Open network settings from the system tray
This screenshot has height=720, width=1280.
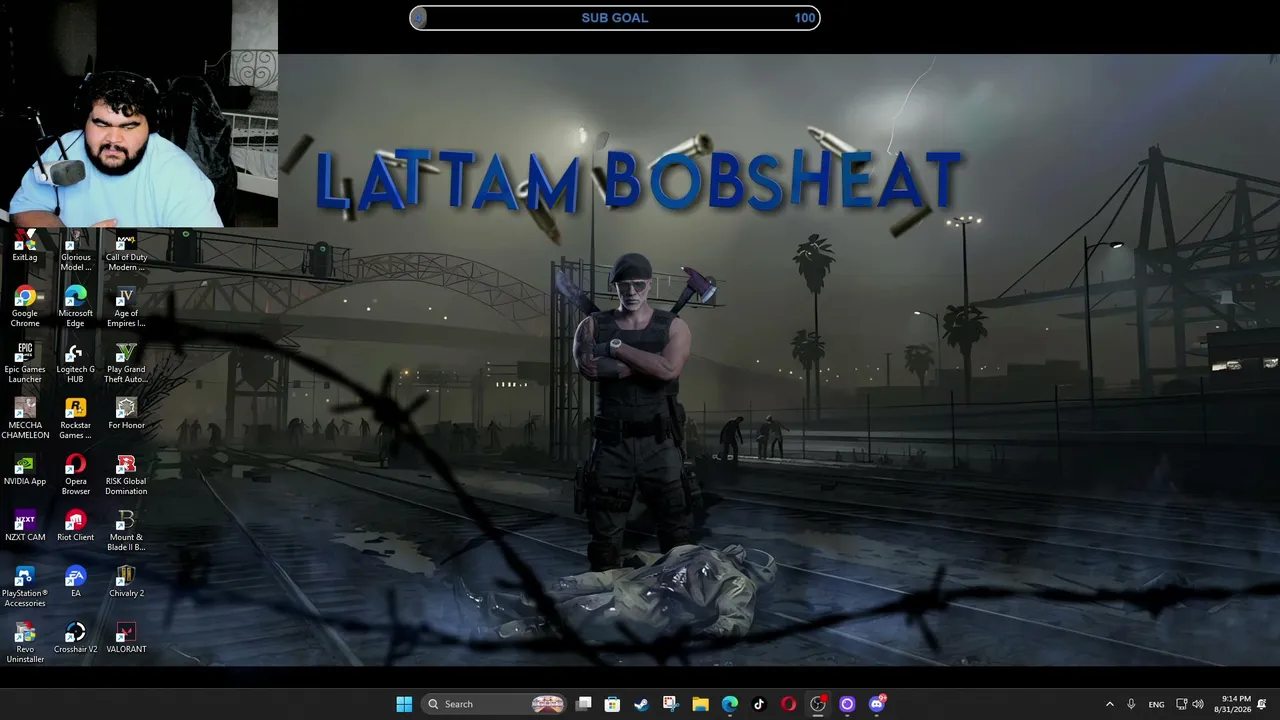coord(1182,704)
